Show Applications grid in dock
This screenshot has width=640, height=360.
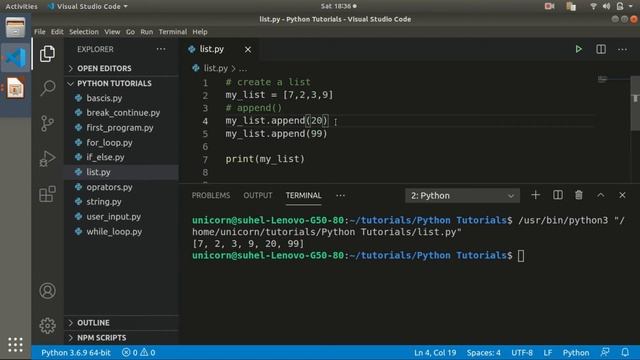[15, 345]
